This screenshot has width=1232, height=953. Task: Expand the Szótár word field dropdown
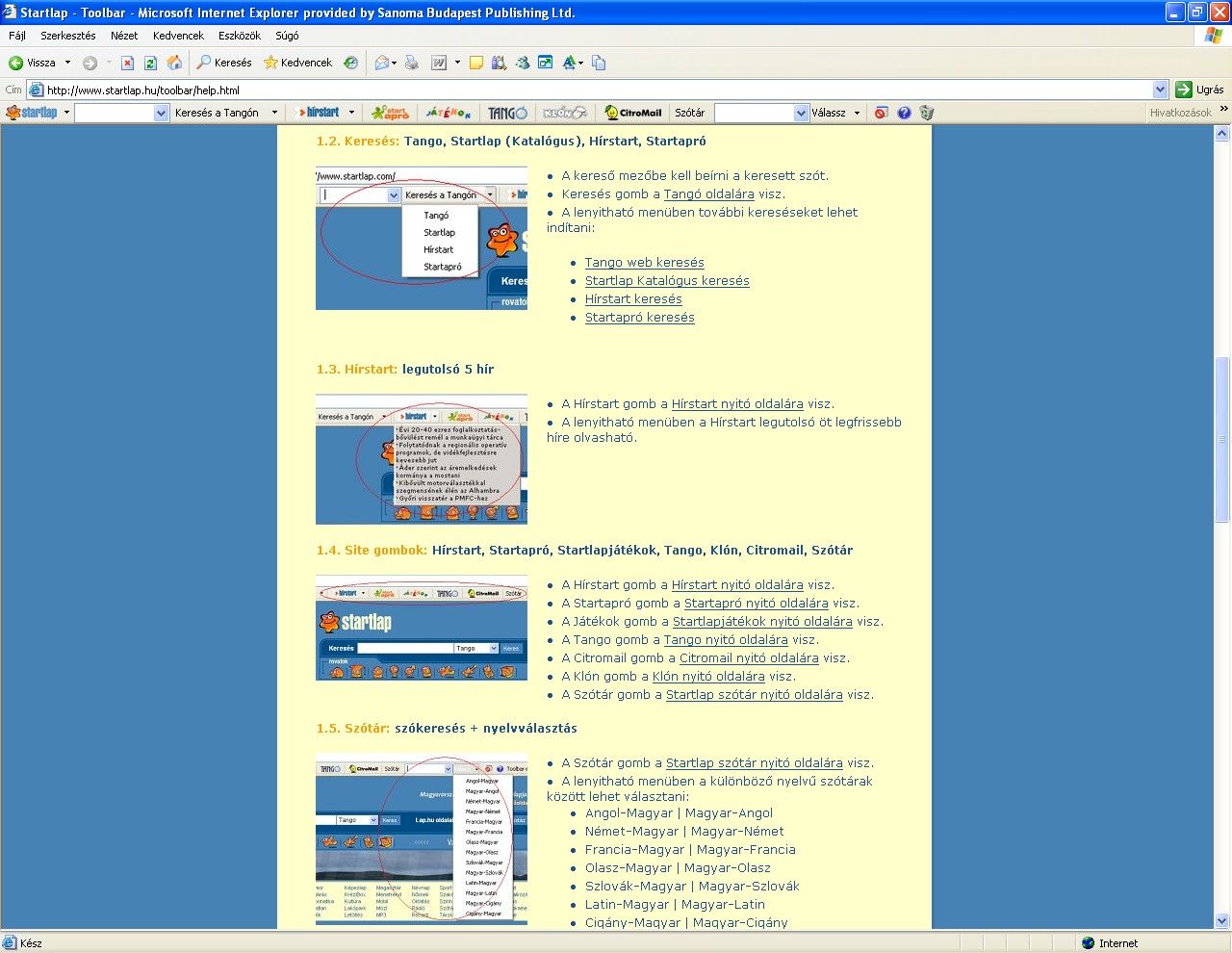801,113
